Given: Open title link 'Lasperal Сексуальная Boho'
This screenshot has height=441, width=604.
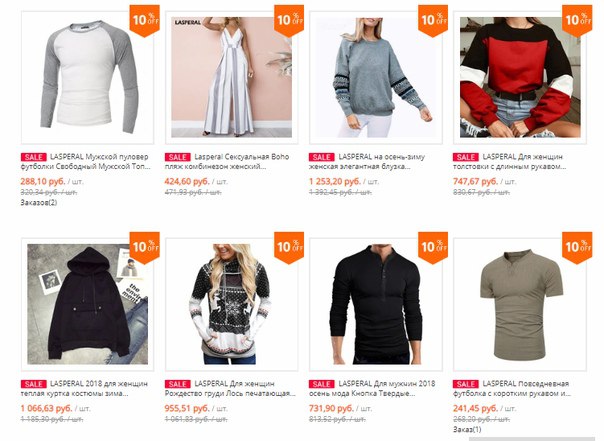Looking at the screenshot, I should [x=242, y=157].
